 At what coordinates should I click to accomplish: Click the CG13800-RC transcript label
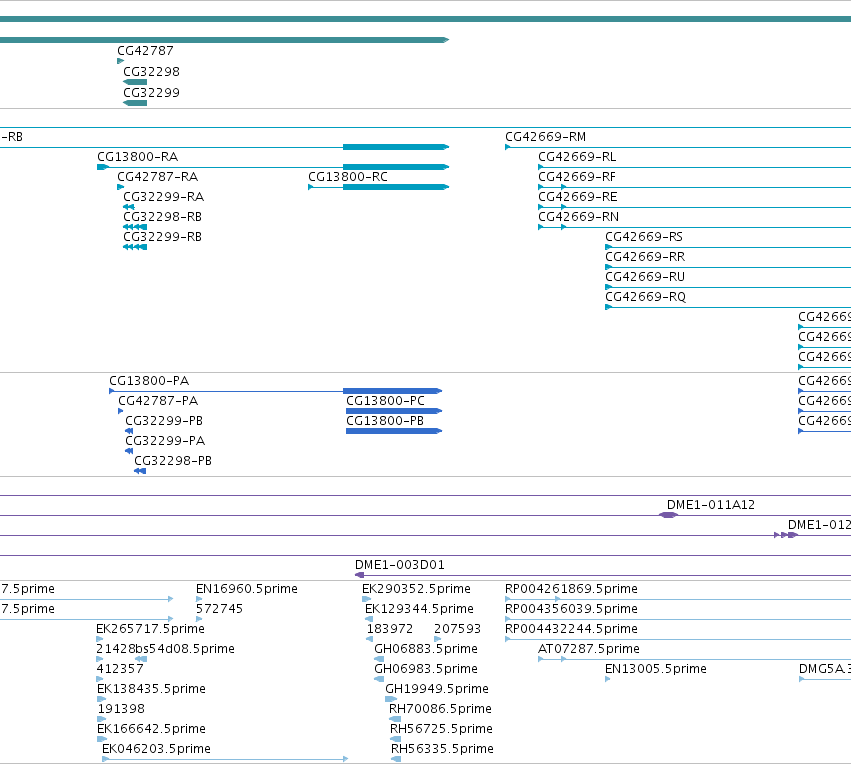(x=348, y=177)
